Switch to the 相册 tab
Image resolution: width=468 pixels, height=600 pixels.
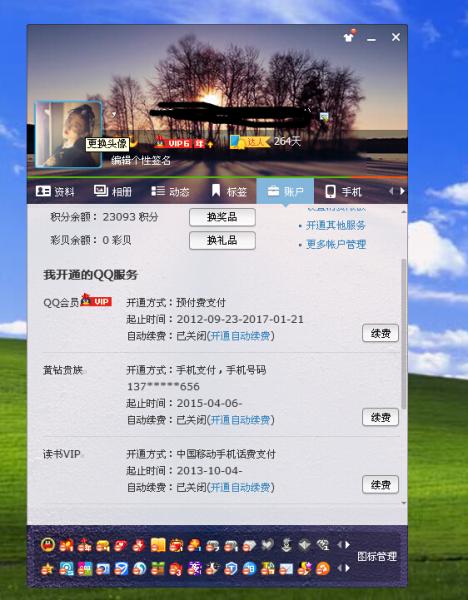click(x=113, y=191)
